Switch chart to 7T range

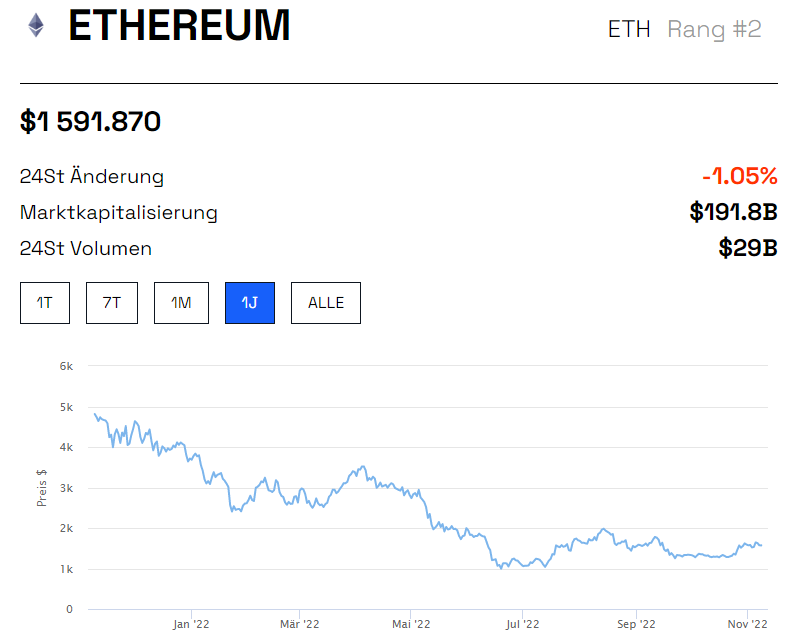(x=112, y=303)
